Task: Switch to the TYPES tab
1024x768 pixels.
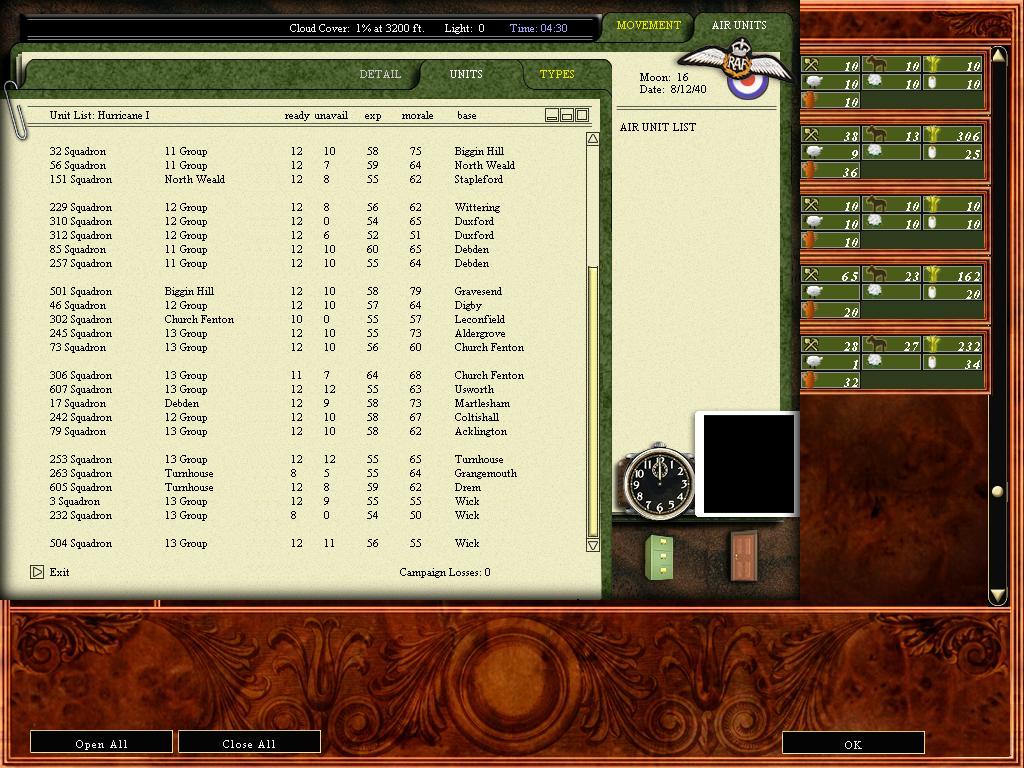Action: pyautogui.click(x=557, y=74)
